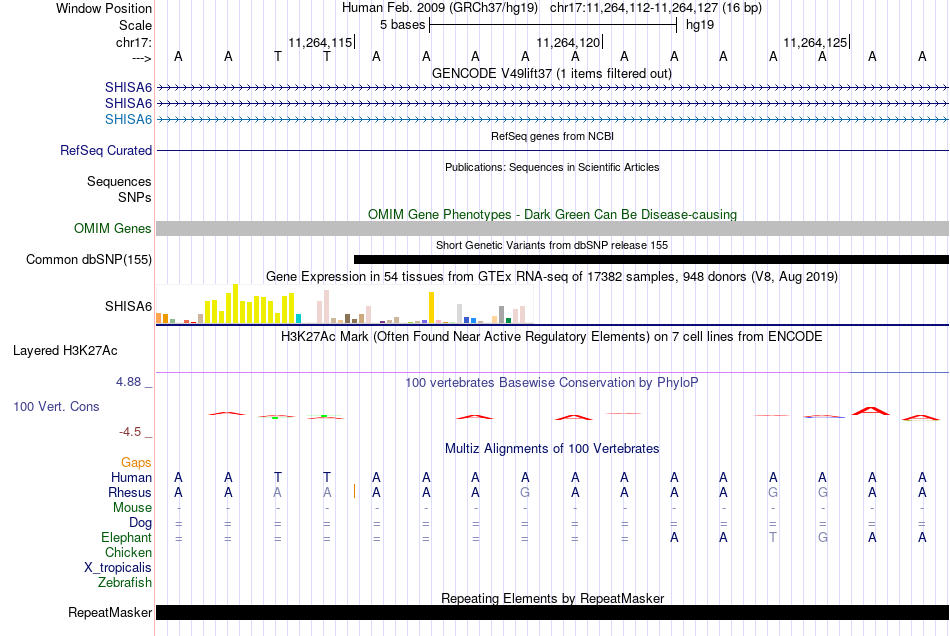The height and width of the screenshot is (636, 950).
Task: Open 100 vertebrates Basewise Conservation by PhyloP title
Action: (x=552, y=383)
